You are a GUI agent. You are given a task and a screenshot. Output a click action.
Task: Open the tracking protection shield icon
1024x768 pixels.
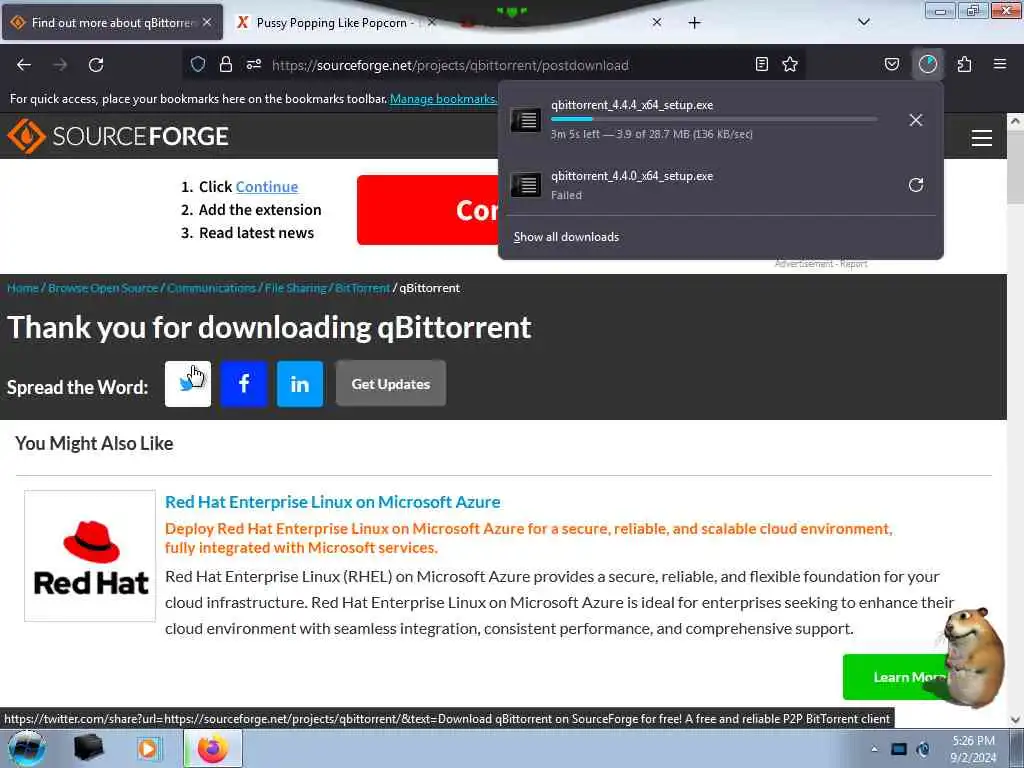click(198, 64)
